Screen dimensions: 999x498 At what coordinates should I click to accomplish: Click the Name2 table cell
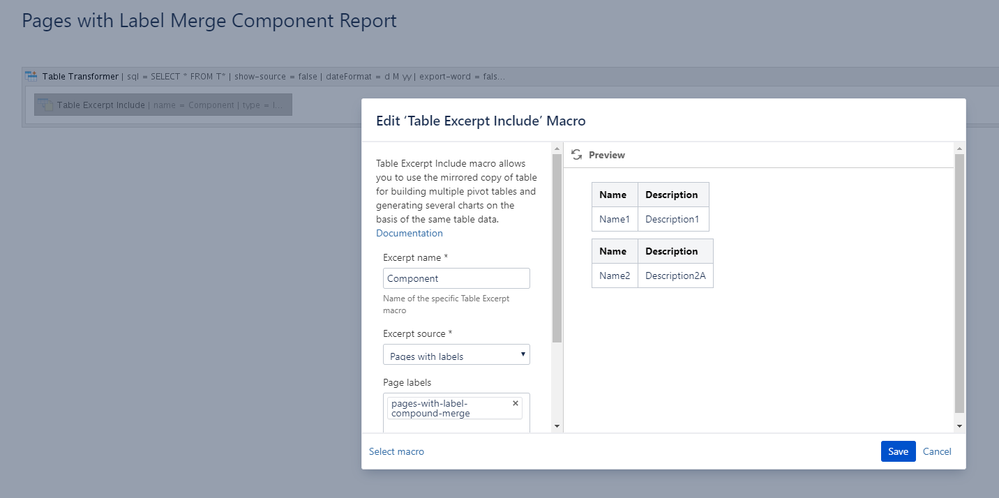click(x=615, y=276)
